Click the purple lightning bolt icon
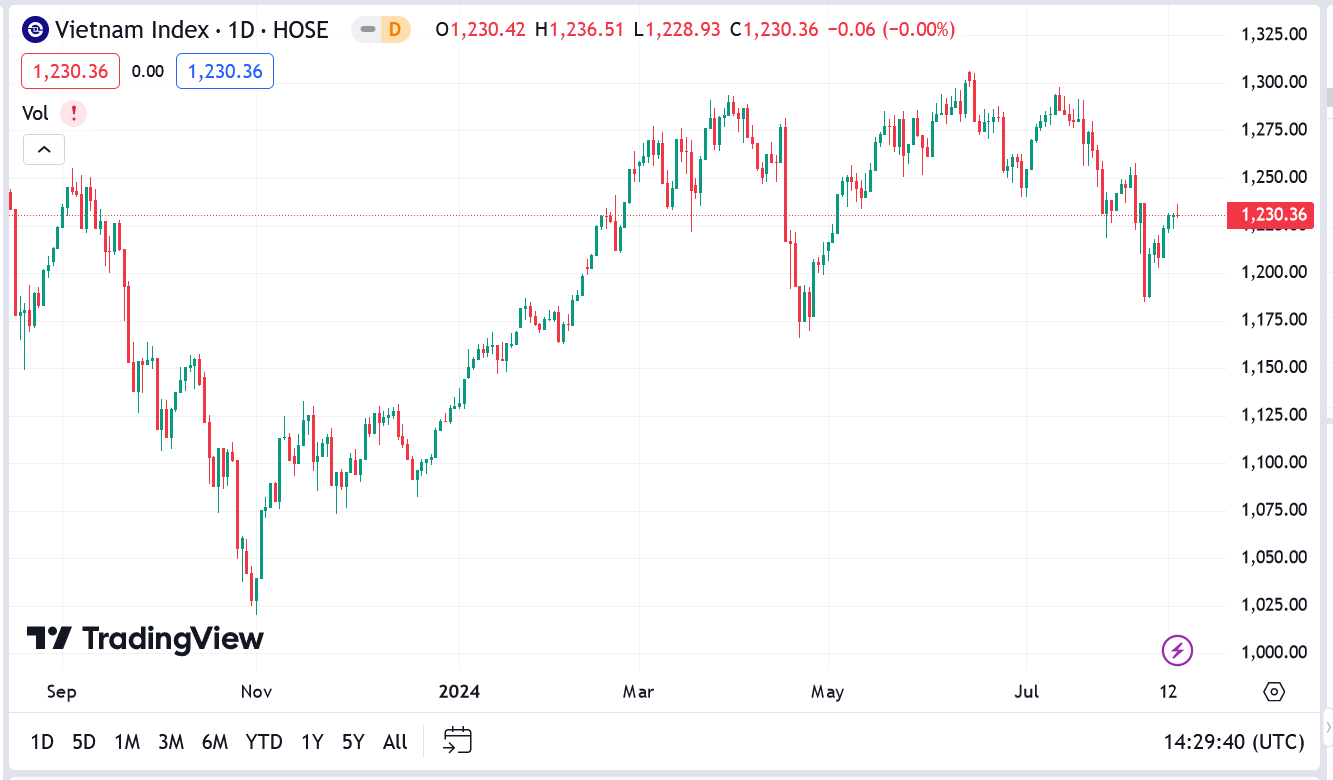 click(x=1177, y=650)
